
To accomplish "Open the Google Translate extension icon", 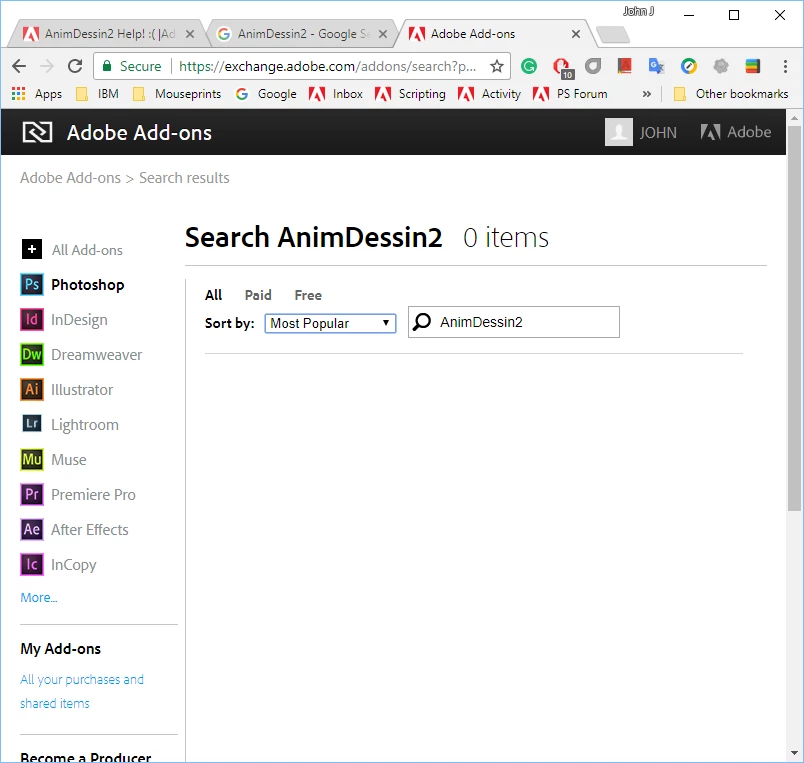I will click(656, 66).
